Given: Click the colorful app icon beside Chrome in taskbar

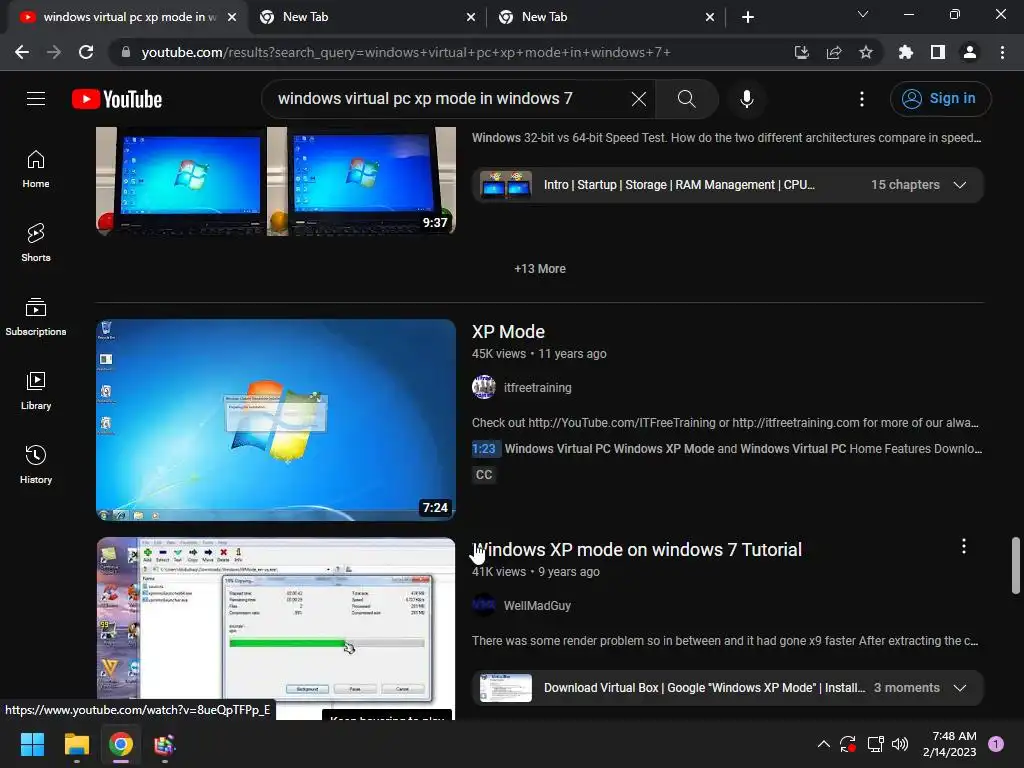Looking at the screenshot, I should pyautogui.click(x=165, y=744).
